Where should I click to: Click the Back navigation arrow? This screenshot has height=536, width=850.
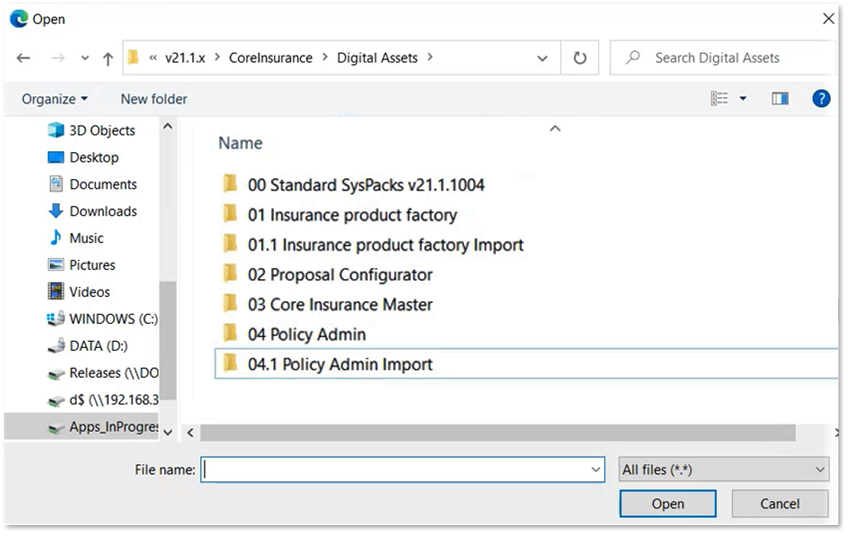pos(23,58)
